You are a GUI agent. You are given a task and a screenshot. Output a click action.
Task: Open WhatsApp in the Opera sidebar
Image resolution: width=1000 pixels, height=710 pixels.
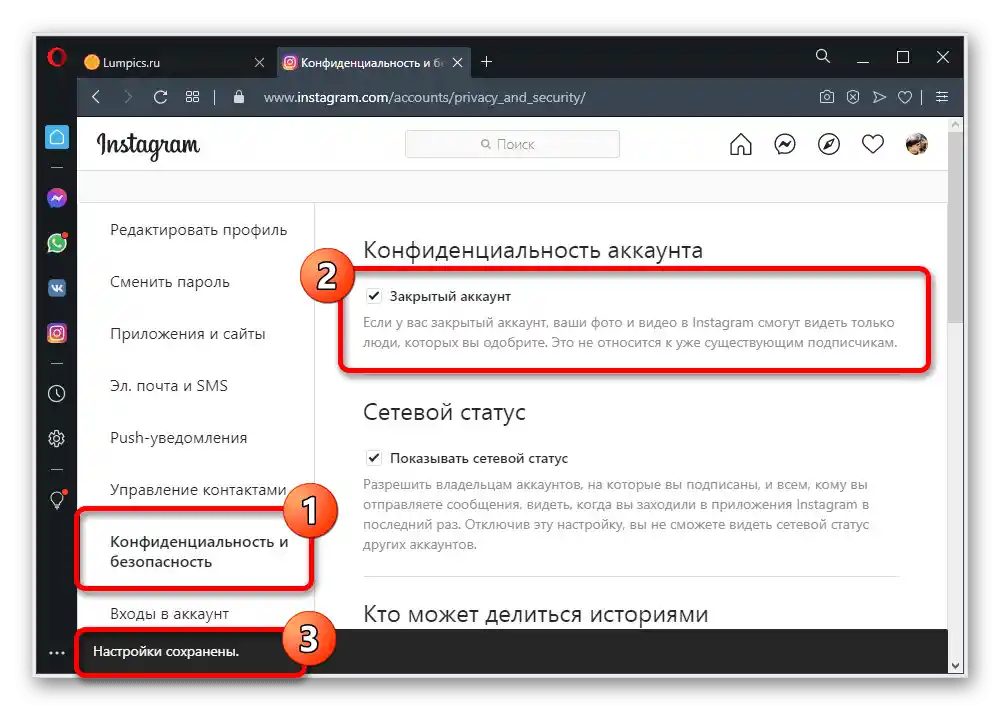tap(57, 243)
